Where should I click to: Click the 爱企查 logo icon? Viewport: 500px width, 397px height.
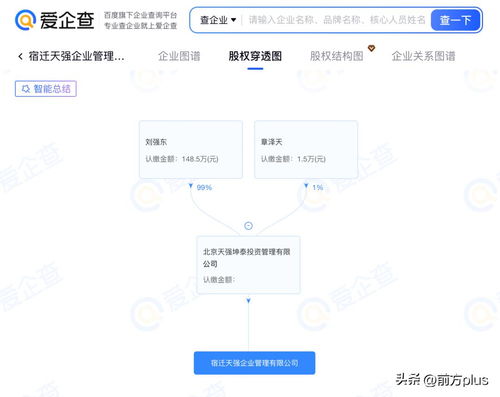[x=25, y=20]
